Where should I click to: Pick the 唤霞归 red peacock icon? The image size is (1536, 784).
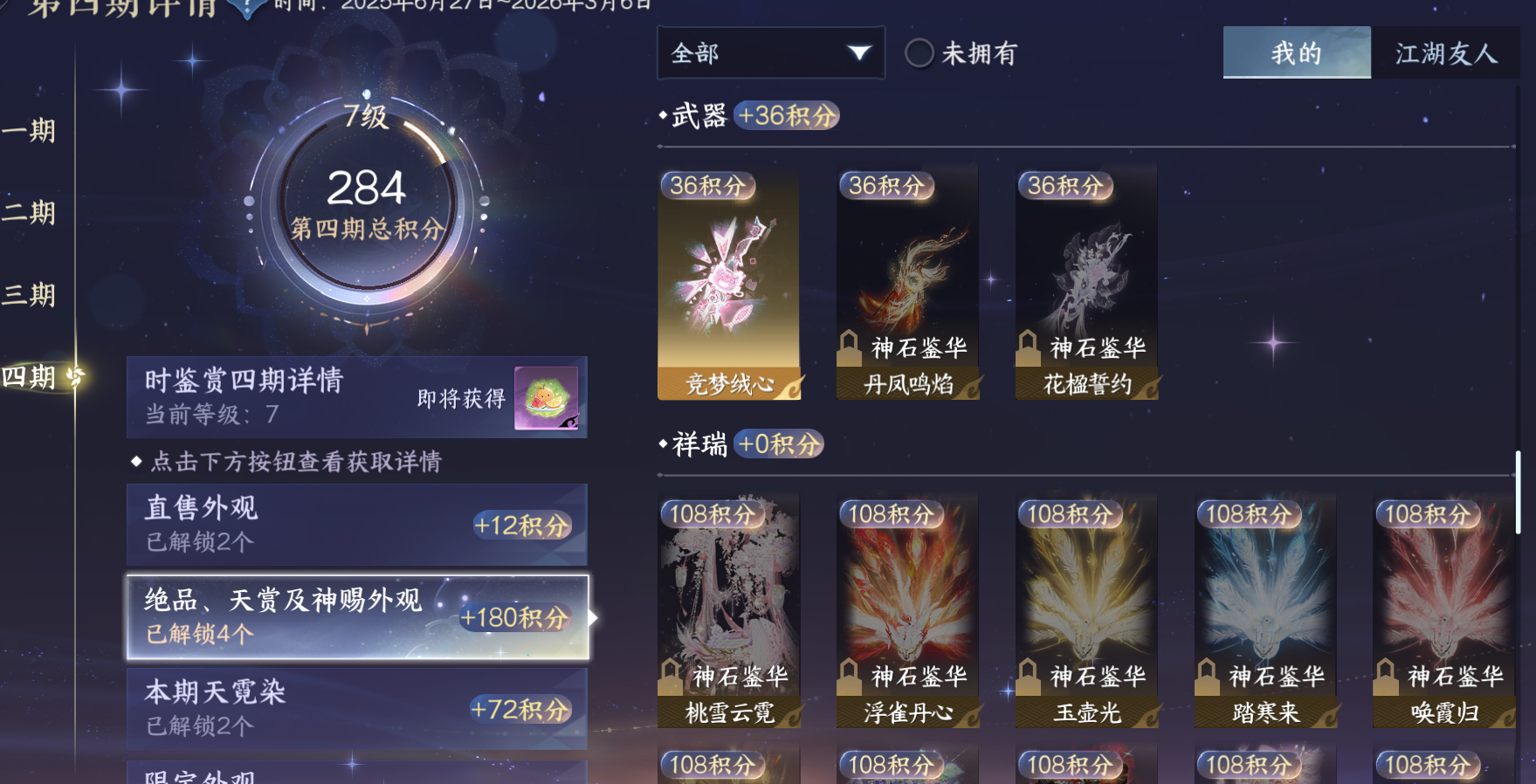point(1444,611)
